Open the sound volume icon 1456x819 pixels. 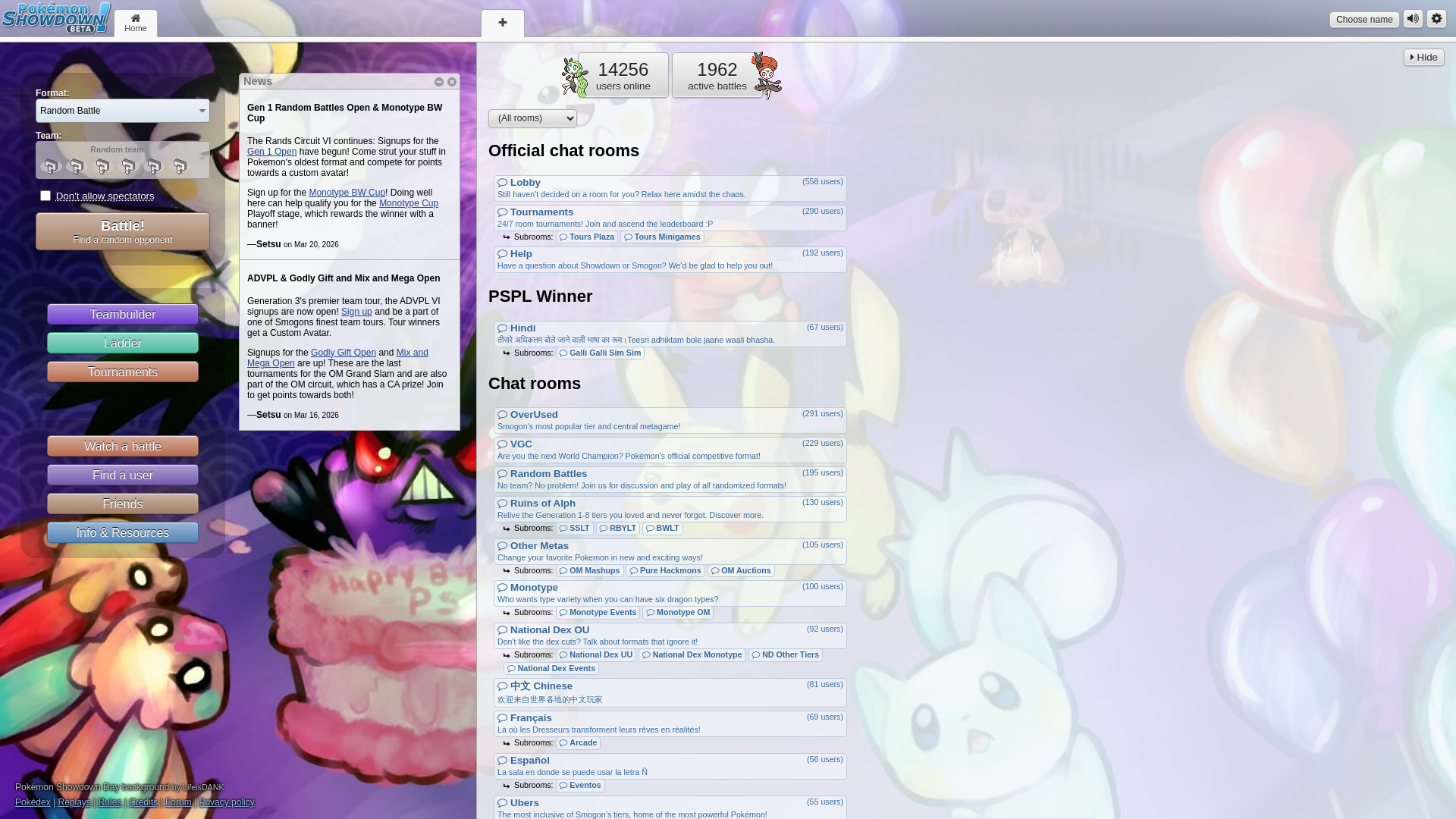tap(1413, 19)
